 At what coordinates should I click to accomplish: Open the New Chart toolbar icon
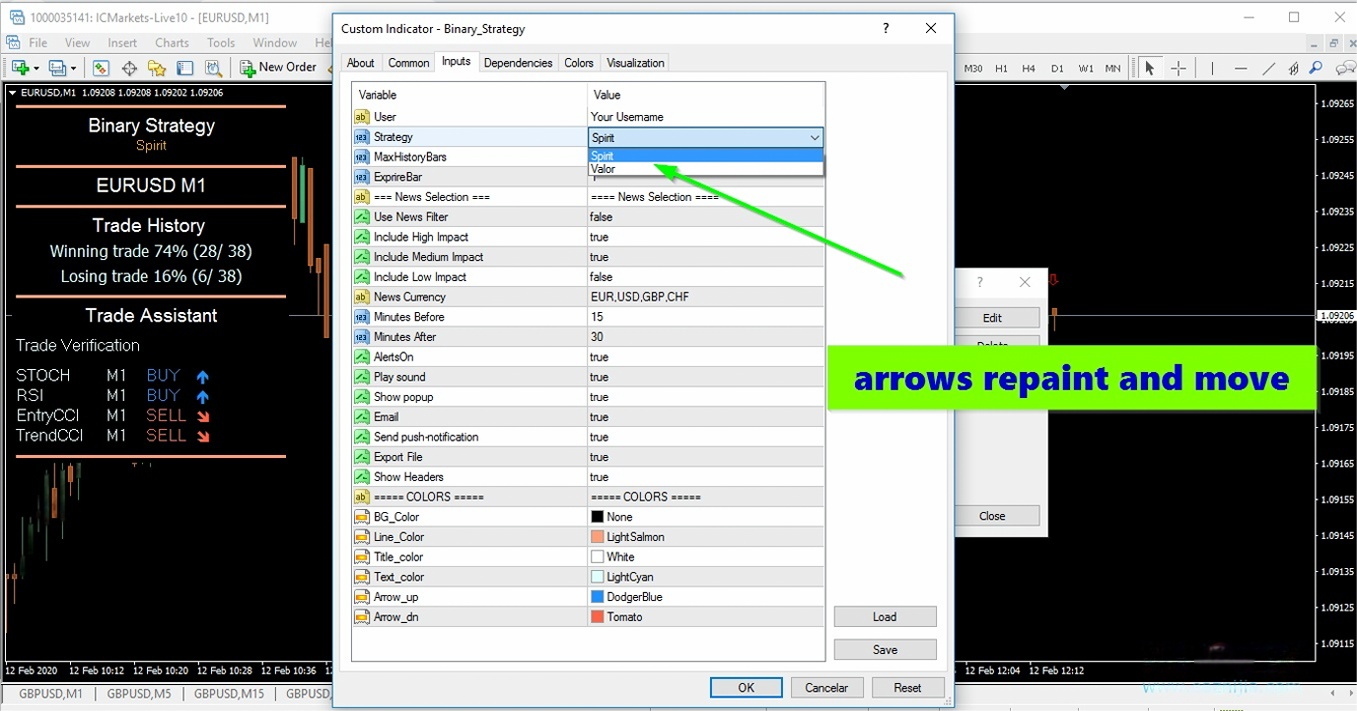pyautogui.click(x=19, y=68)
